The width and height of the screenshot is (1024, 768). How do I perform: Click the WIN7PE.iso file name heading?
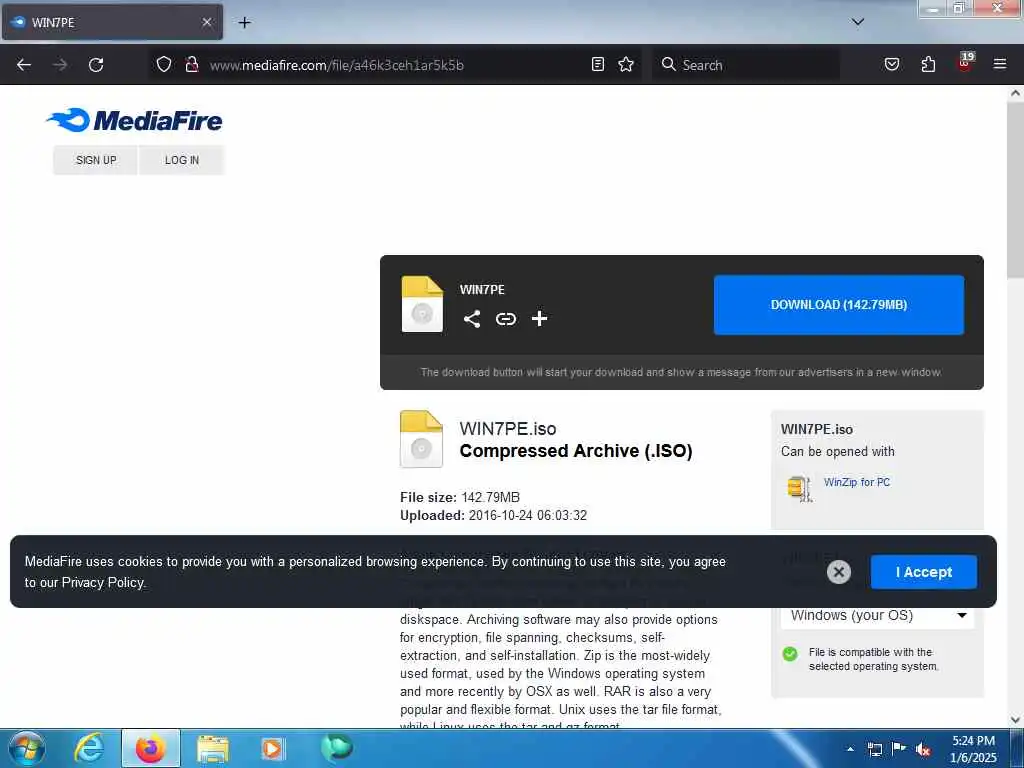point(507,429)
